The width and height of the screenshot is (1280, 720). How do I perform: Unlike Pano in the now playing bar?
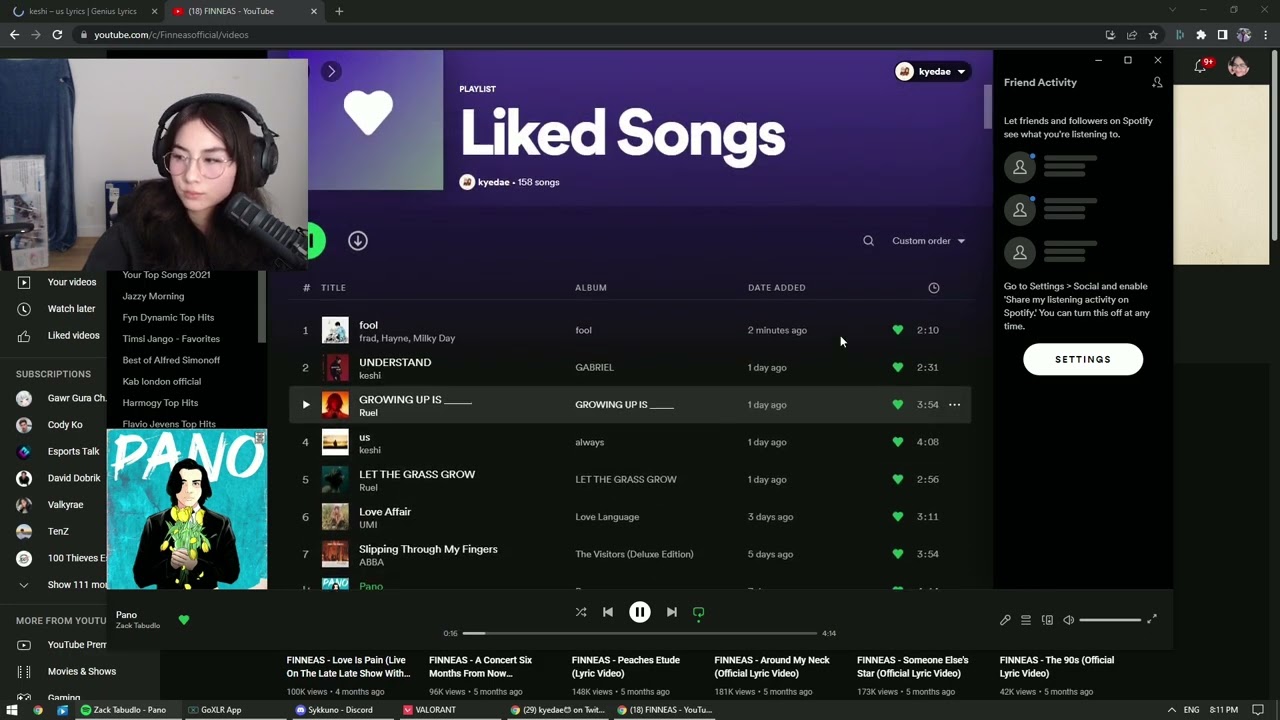(x=184, y=620)
